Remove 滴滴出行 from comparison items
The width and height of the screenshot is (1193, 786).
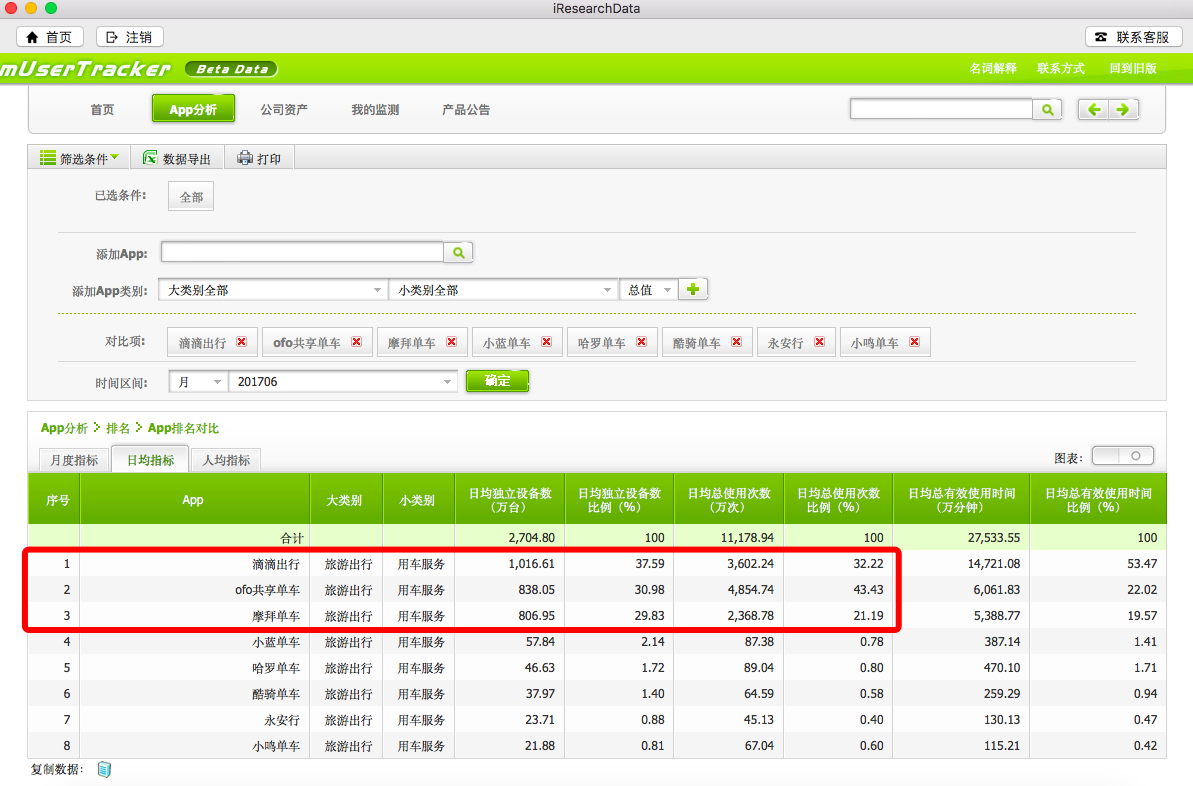click(241, 342)
